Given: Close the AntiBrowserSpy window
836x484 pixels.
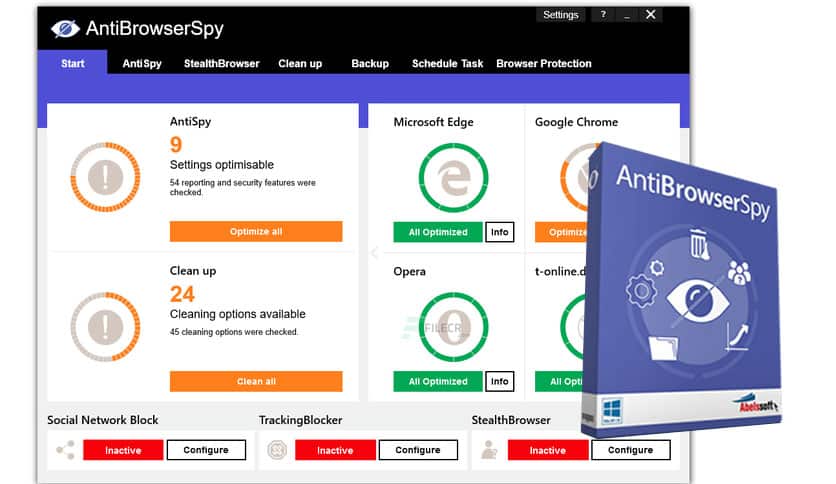Looking at the screenshot, I should click(x=650, y=15).
